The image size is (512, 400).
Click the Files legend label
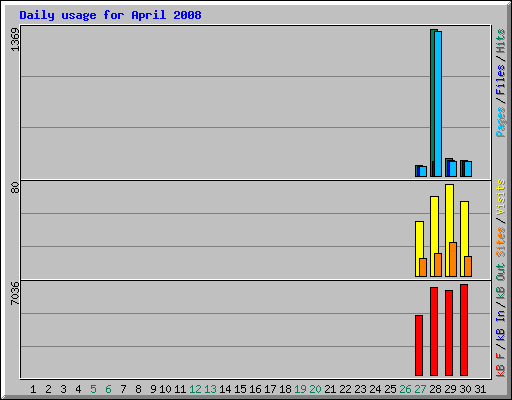click(x=500, y=80)
